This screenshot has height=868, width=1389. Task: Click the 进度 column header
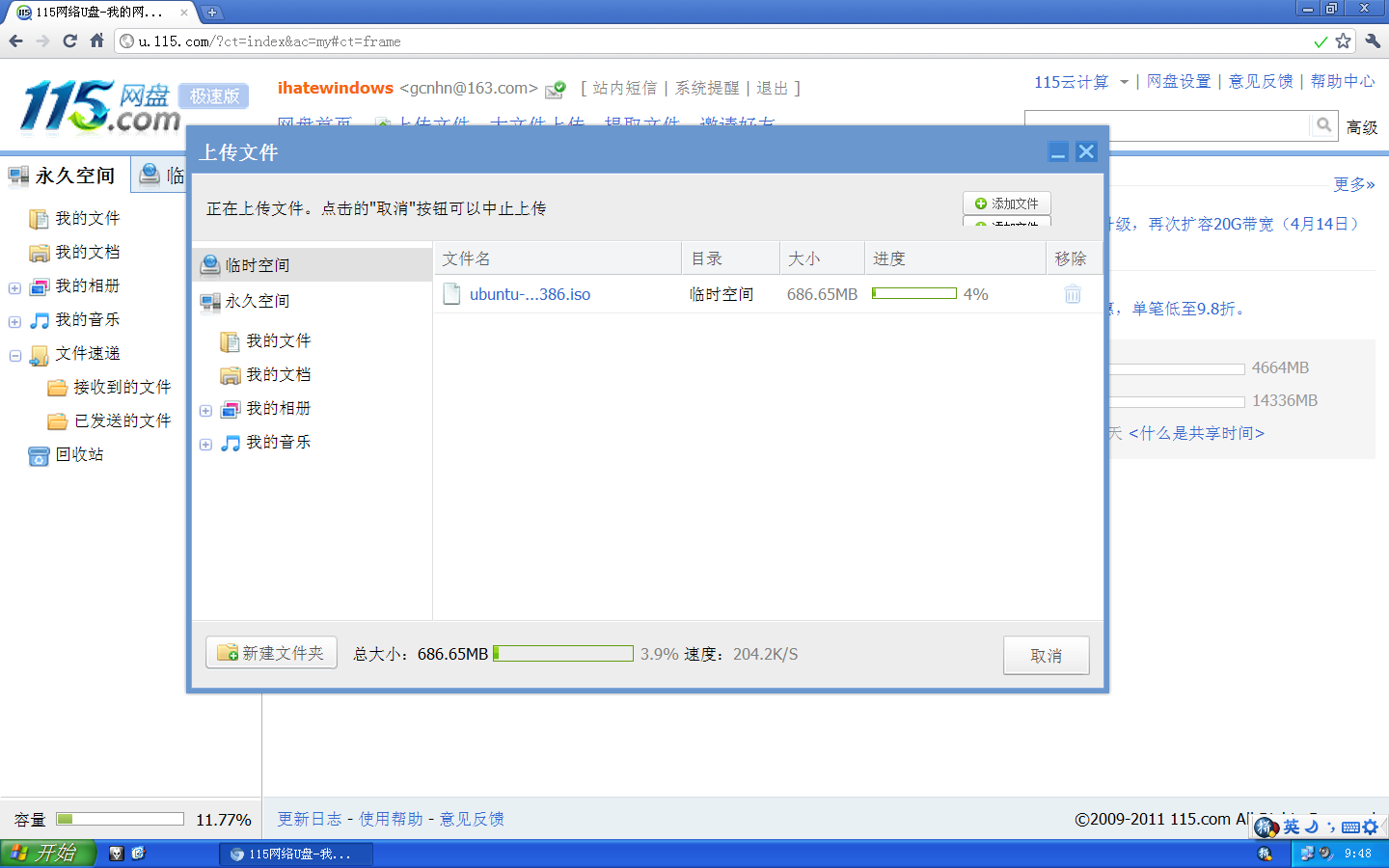(955, 258)
